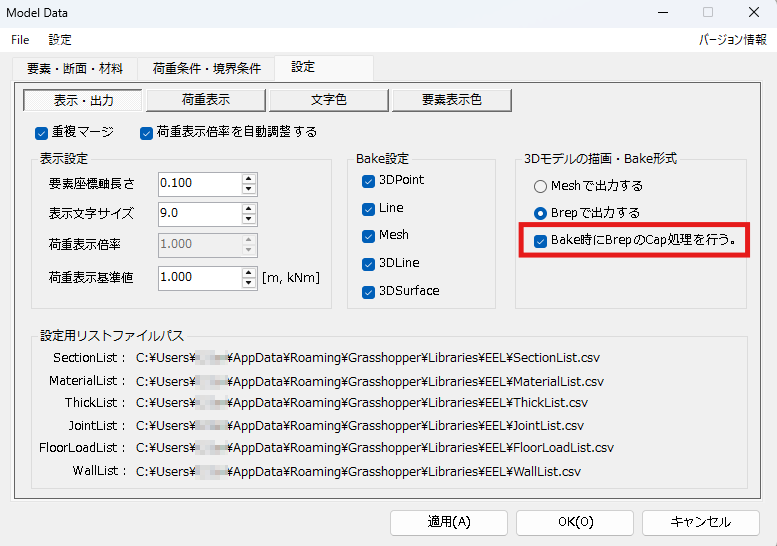
Task: Open バージョン情報 version info
Action: pos(733,40)
